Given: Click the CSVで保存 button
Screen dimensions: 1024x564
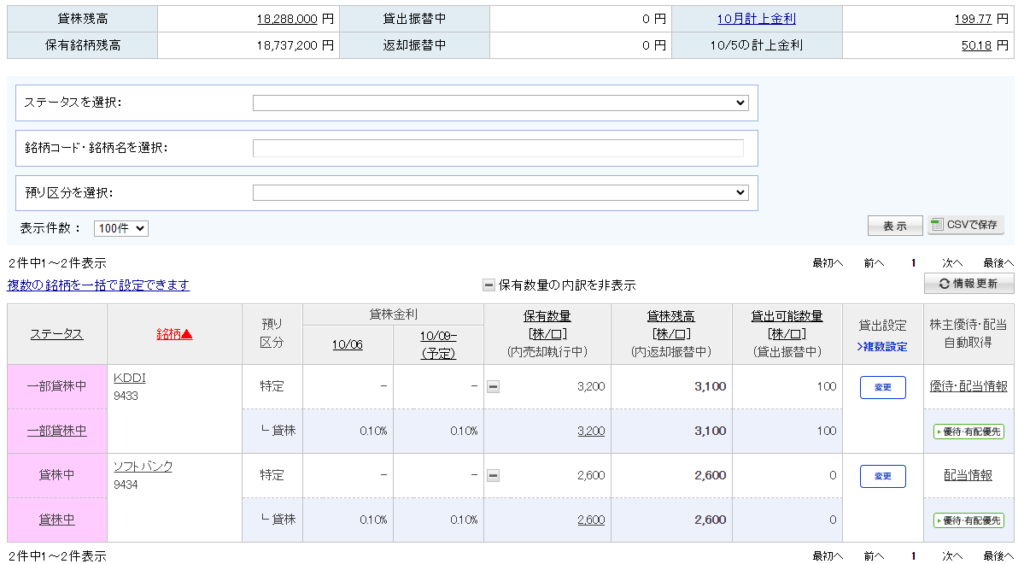Looking at the screenshot, I should [965, 226].
